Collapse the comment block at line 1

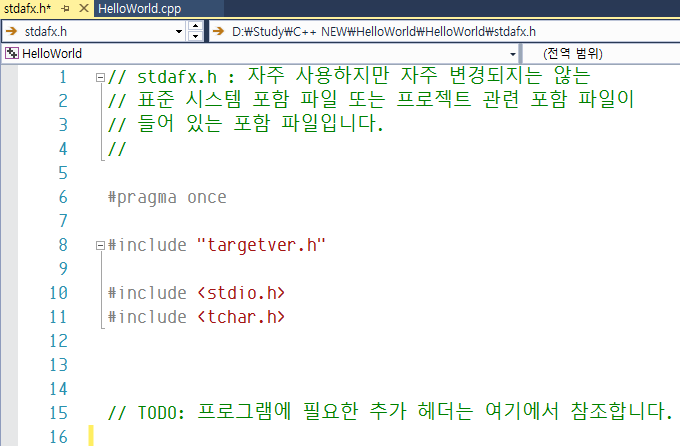[99, 77]
